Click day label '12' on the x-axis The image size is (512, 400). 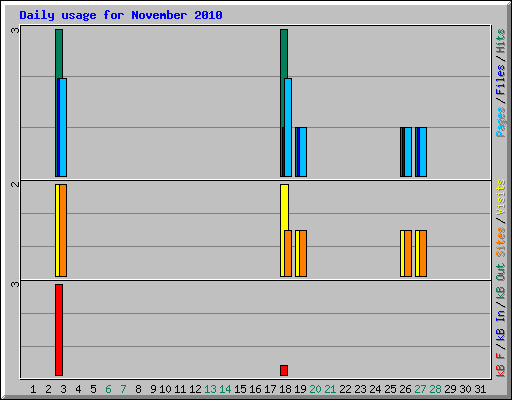195,389
